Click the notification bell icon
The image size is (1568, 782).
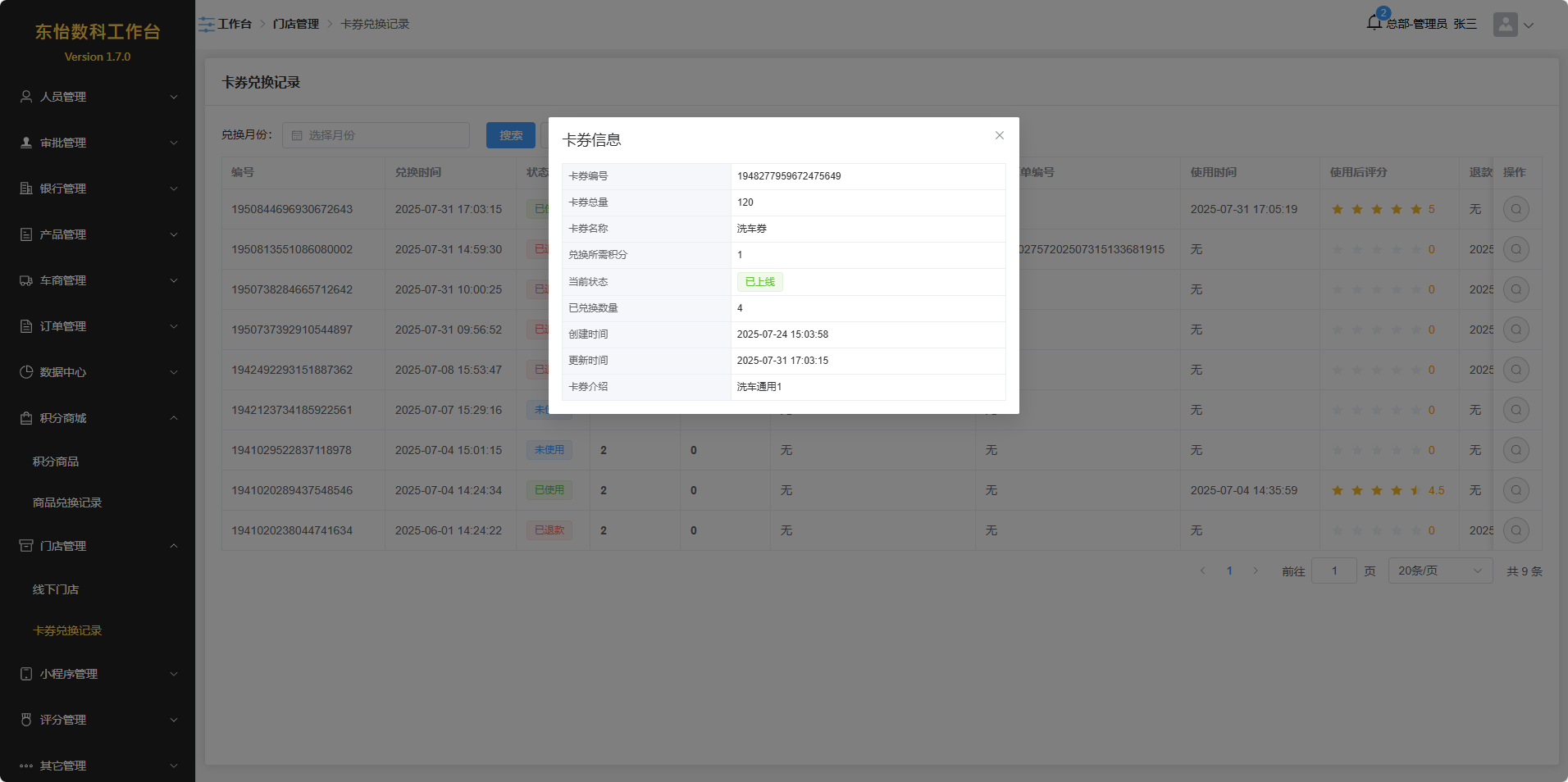click(1374, 23)
